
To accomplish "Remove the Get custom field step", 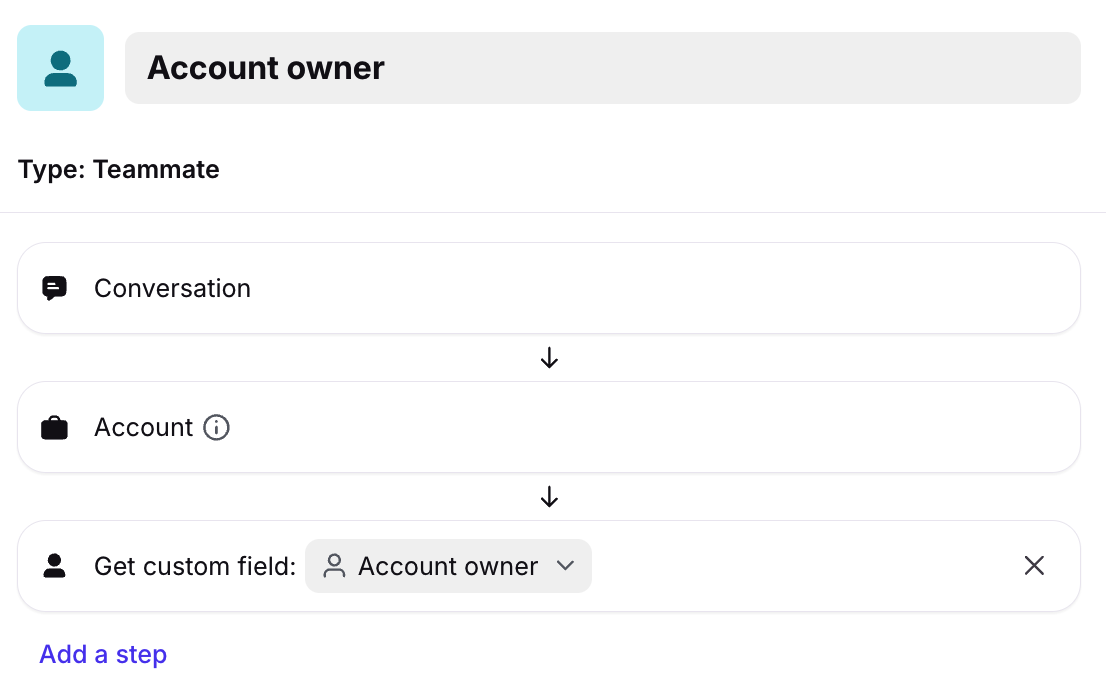I will click(1034, 566).
